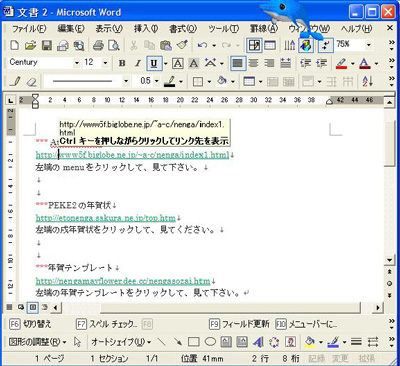Select the Oval drawing tool
This screenshot has height=366, width=400.
[210, 342]
